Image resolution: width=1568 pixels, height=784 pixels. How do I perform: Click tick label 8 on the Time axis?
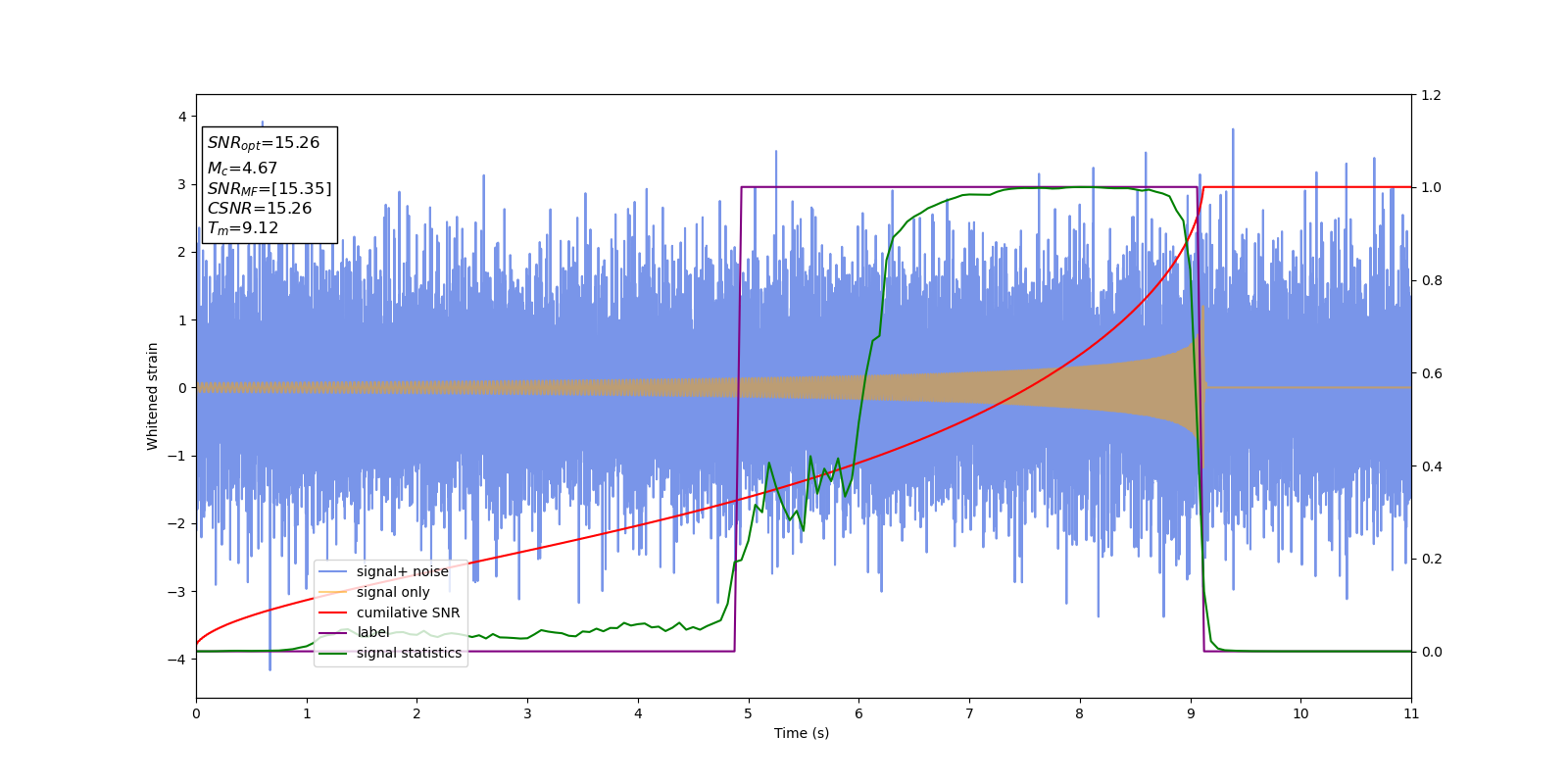tap(1080, 713)
